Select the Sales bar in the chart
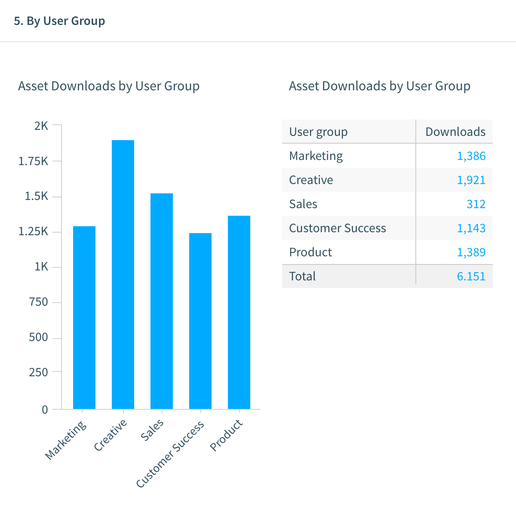The image size is (516, 516). (x=161, y=301)
